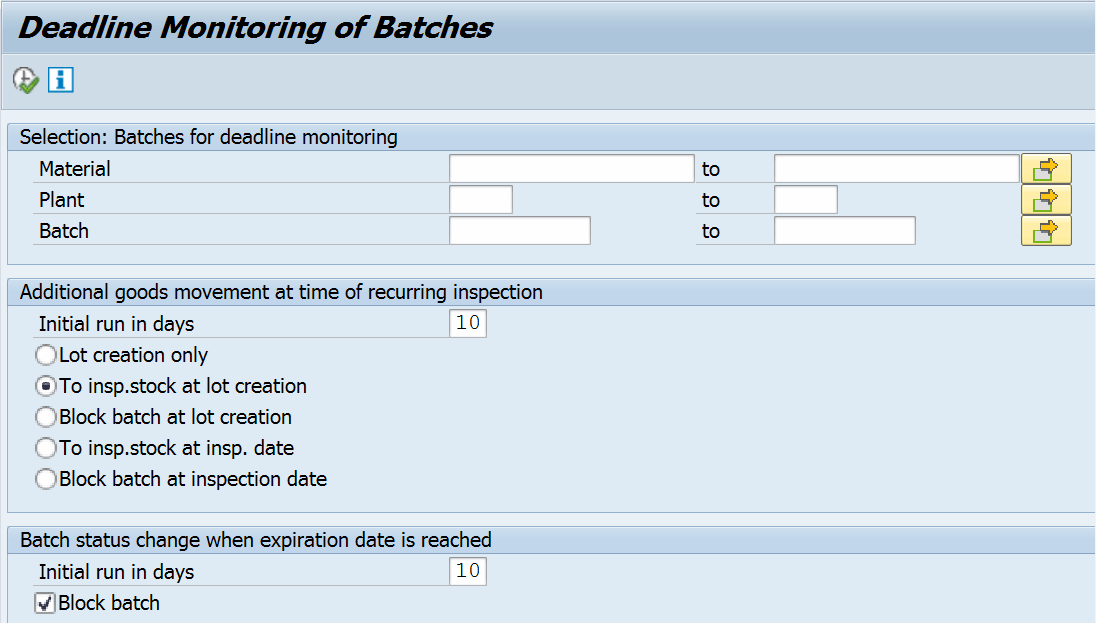This screenshot has height=623, width=1096.
Task: Choose Block batch at inspection date
Action: click(x=46, y=479)
